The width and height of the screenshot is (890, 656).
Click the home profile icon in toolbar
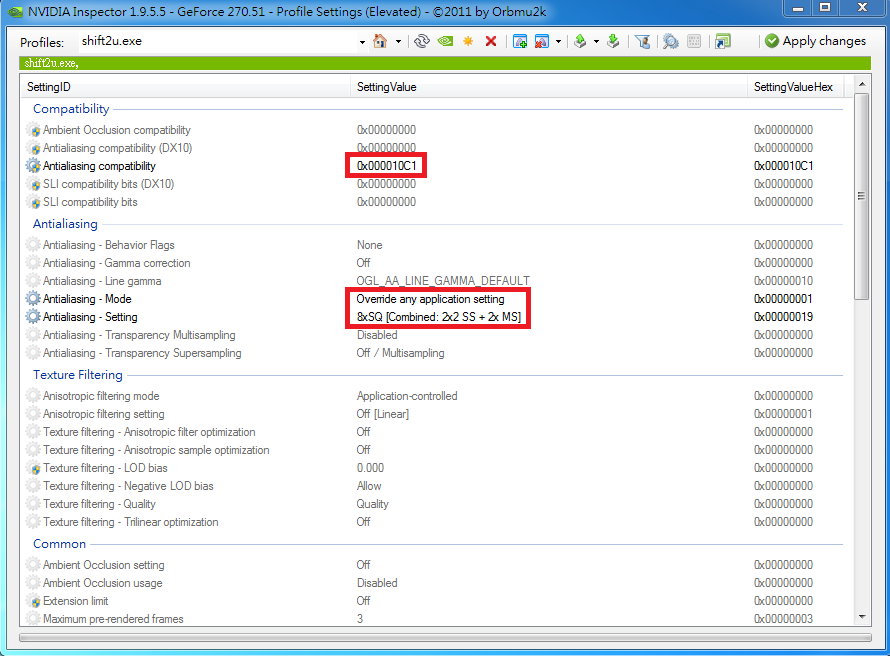(380, 41)
